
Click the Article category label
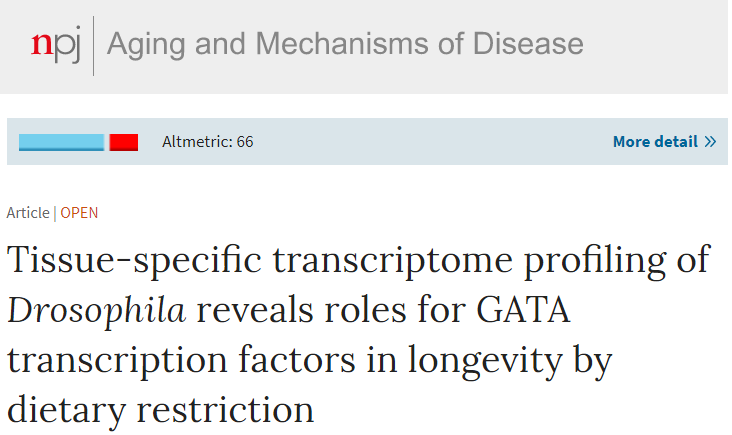click(x=28, y=213)
